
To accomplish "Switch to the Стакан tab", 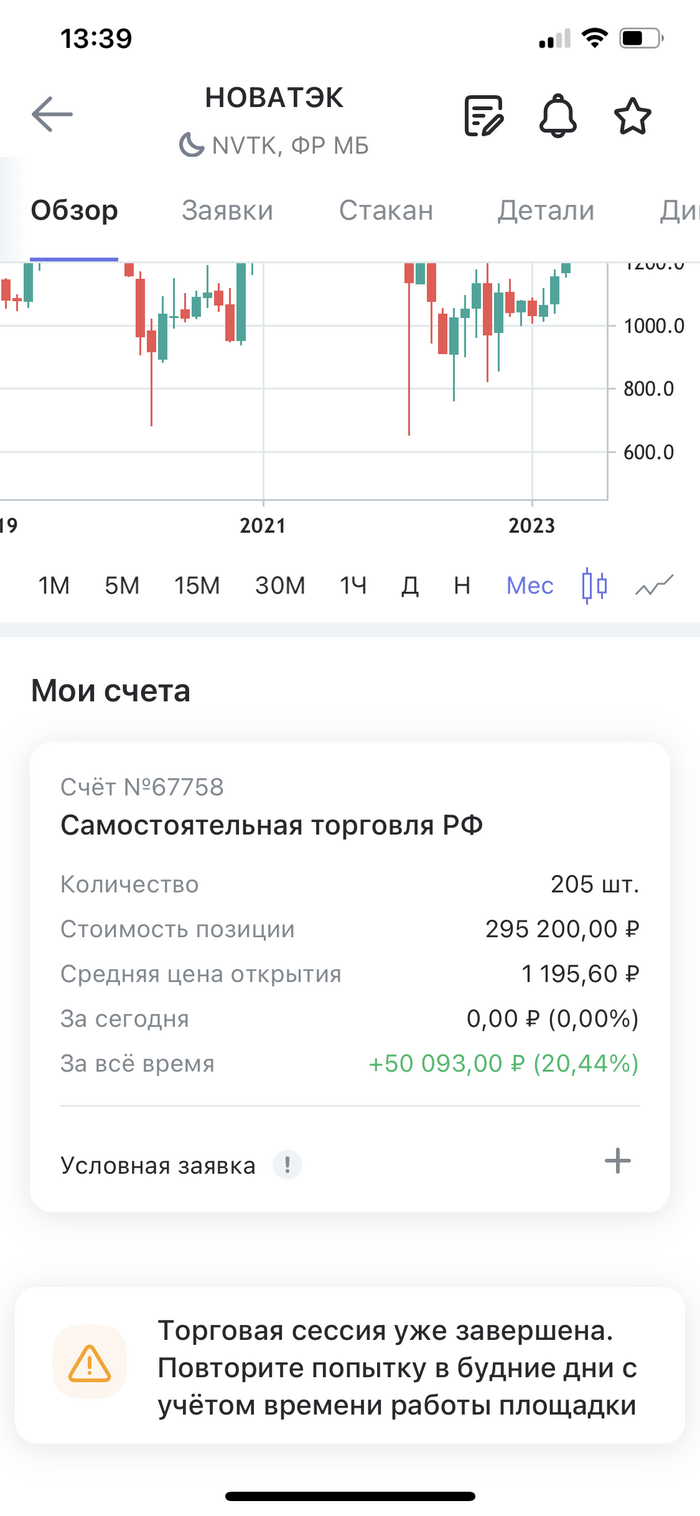I will 386,211.
